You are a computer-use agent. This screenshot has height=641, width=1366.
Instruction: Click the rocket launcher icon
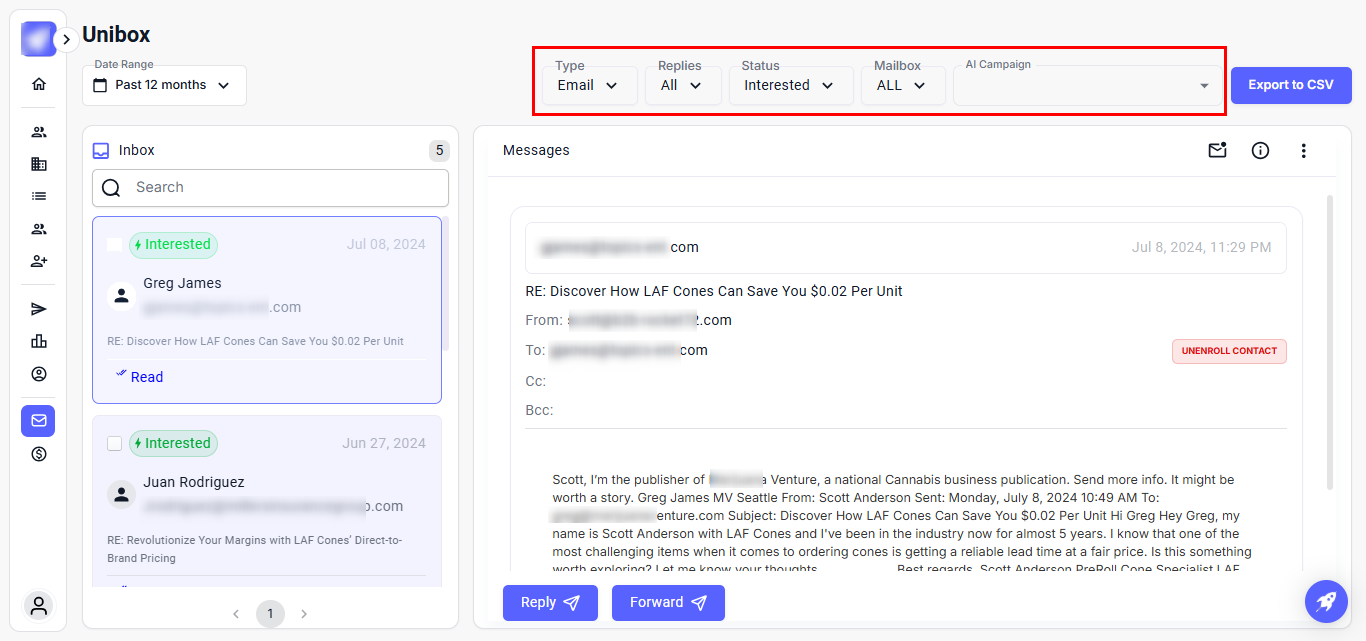(1326, 601)
